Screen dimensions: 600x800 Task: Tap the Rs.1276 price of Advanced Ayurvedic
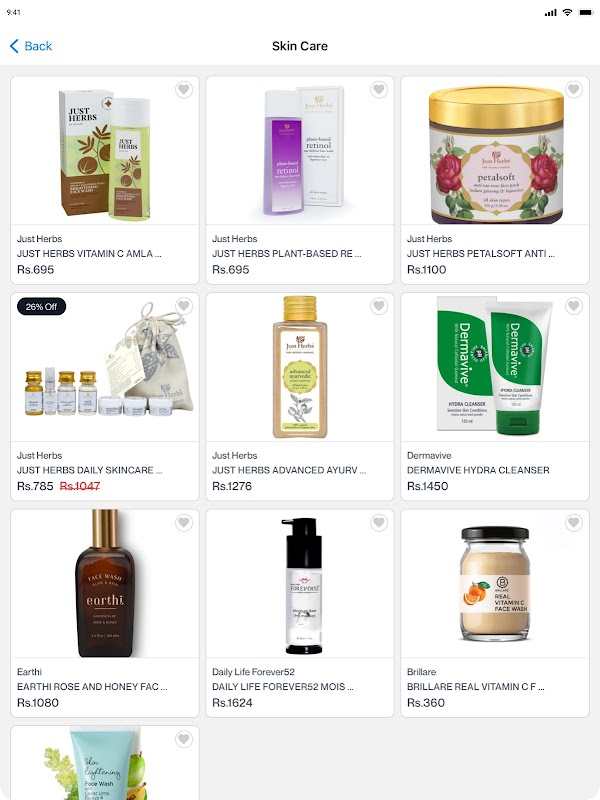(x=232, y=486)
